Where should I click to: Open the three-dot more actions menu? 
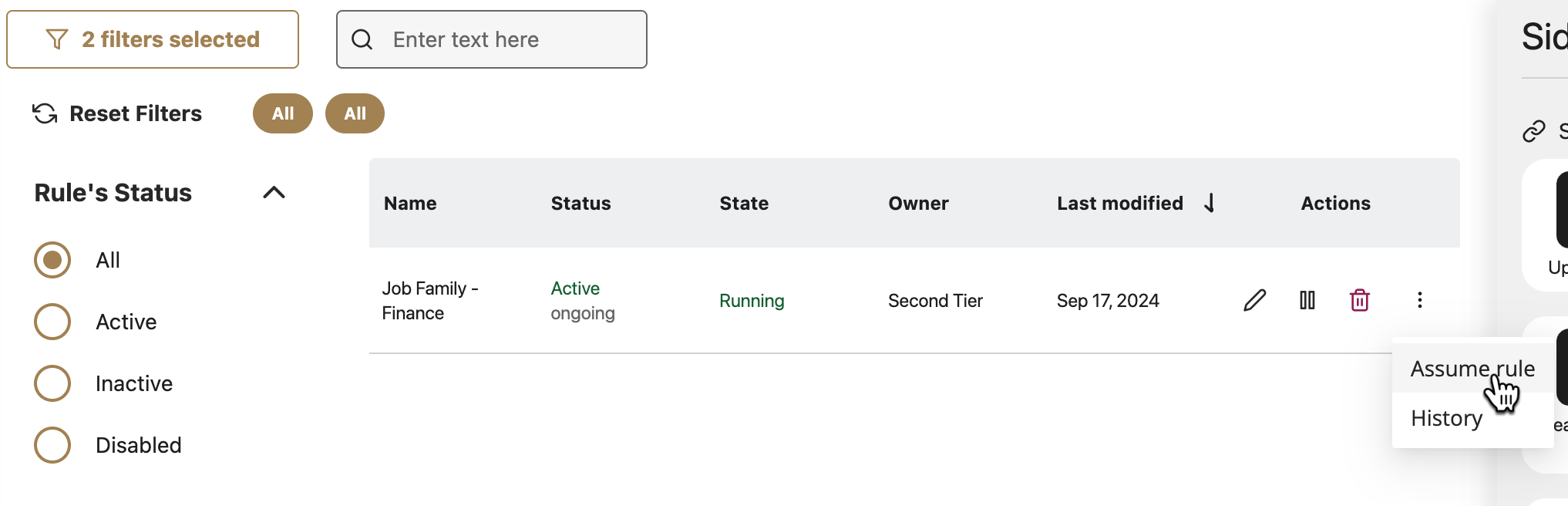tap(1419, 300)
